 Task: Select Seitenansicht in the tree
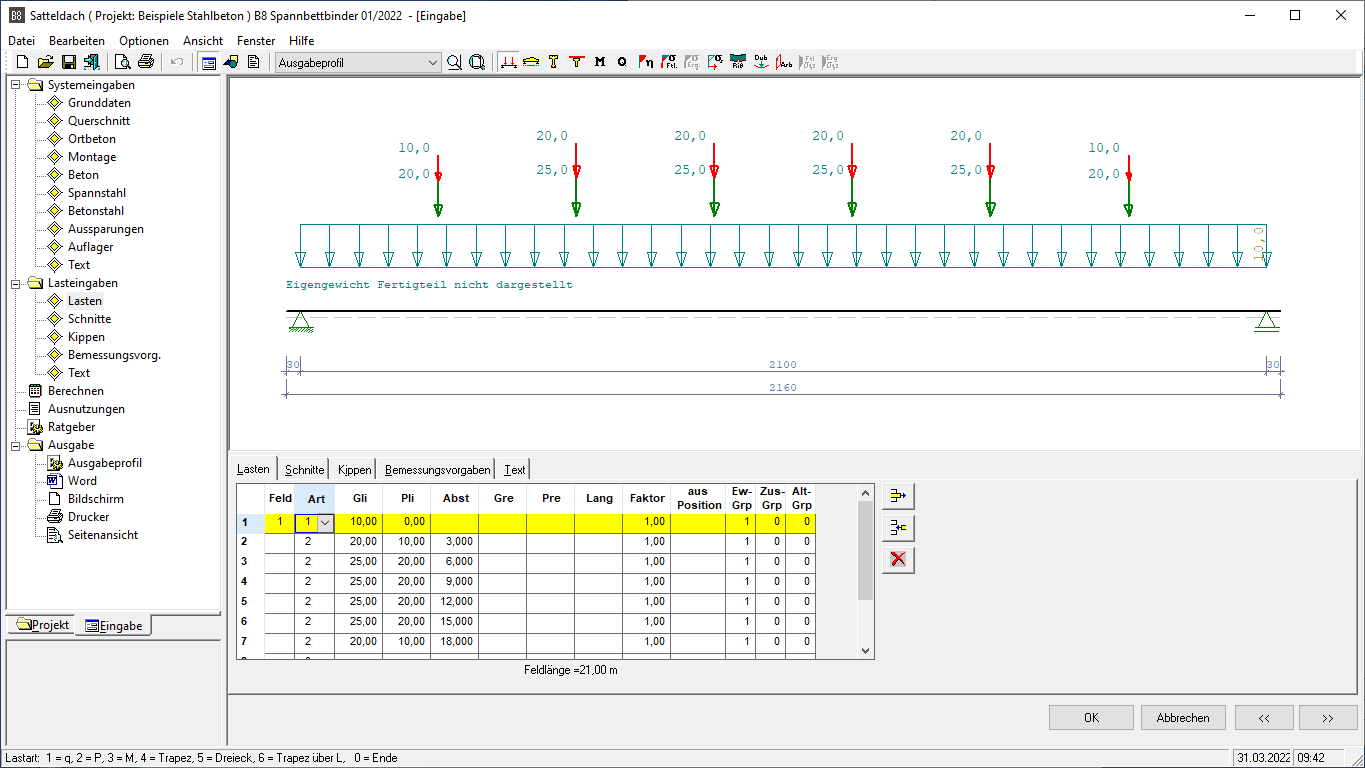click(103, 535)
